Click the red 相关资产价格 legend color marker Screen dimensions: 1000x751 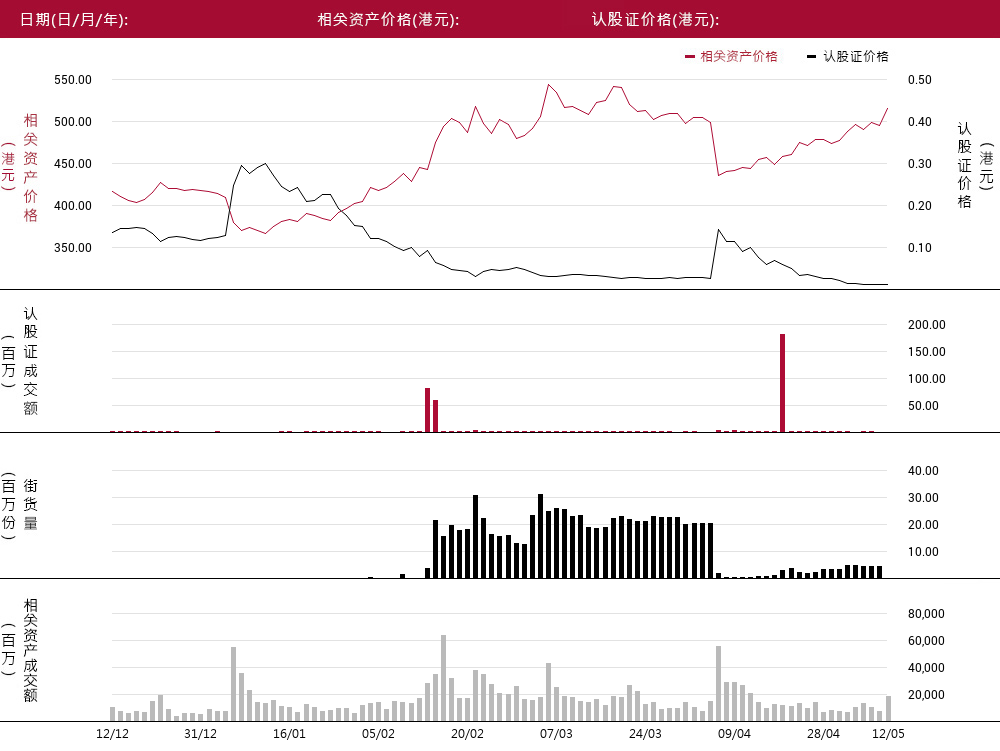pos(689,57)
